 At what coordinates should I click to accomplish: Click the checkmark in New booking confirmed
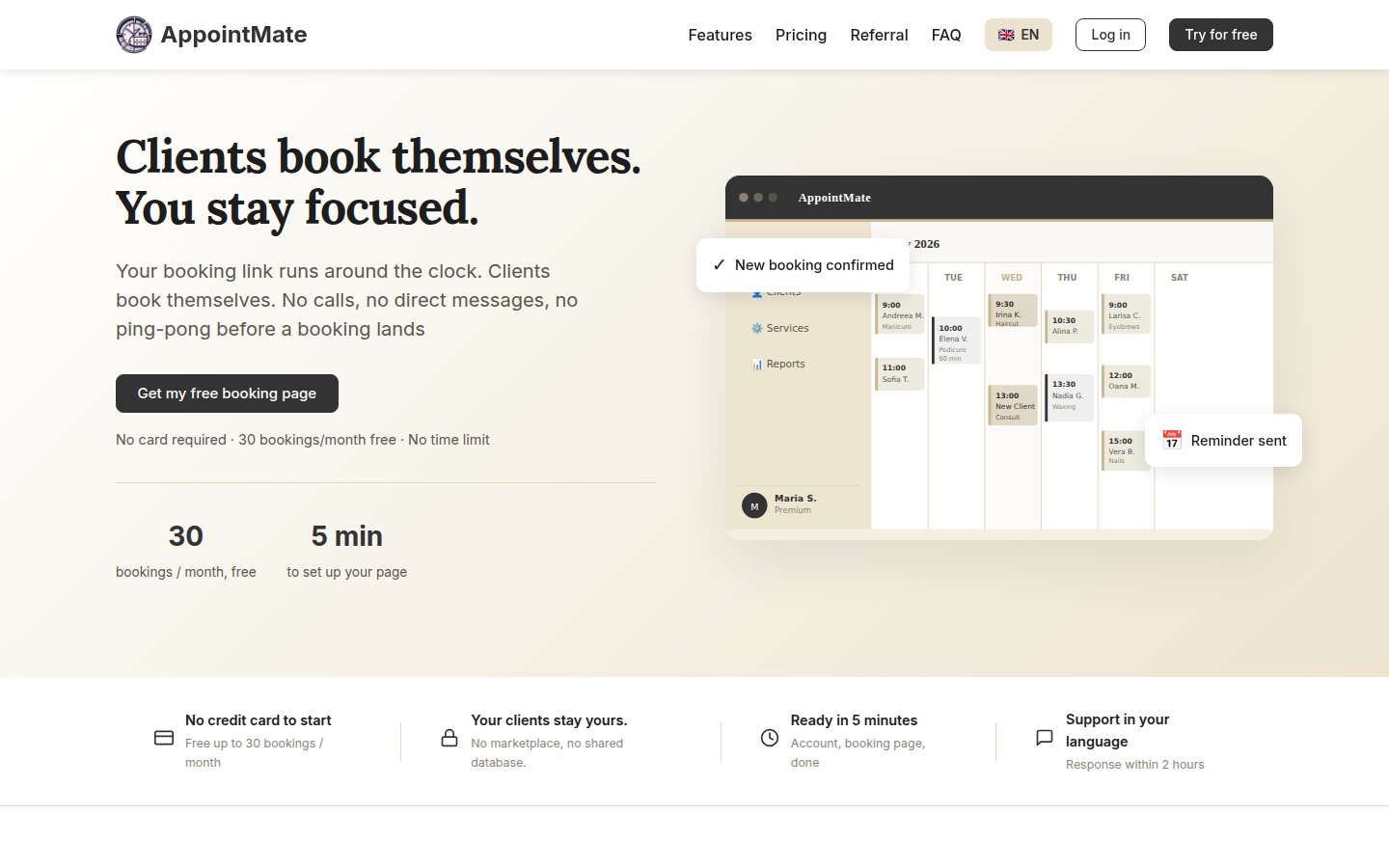[719, 265]
